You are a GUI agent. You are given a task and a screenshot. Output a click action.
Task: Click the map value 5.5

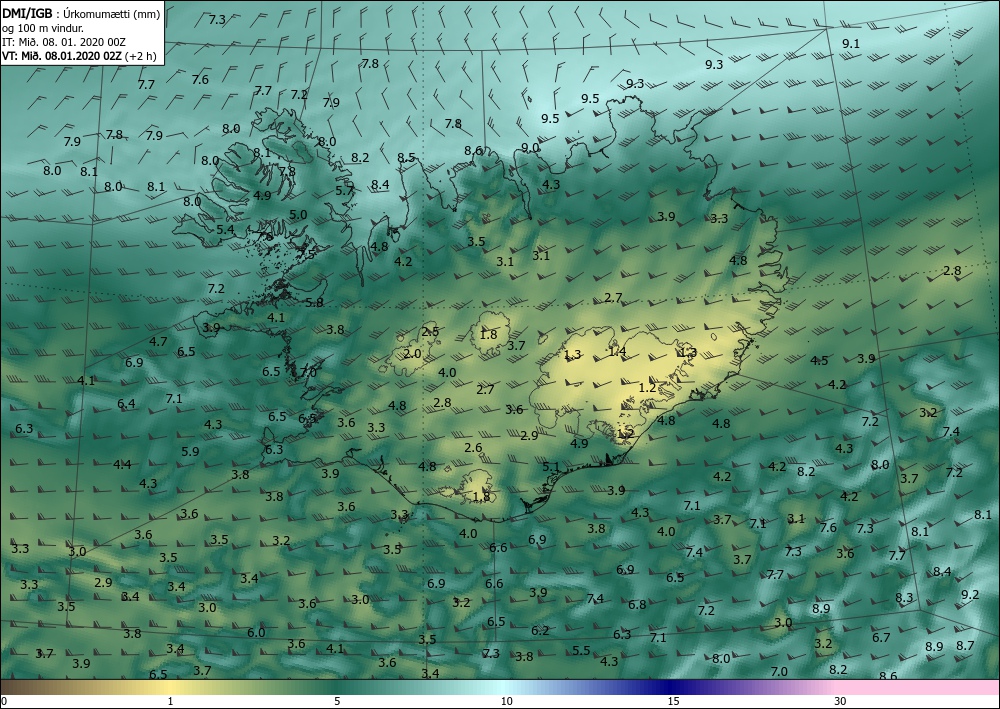tap(581, 650)
